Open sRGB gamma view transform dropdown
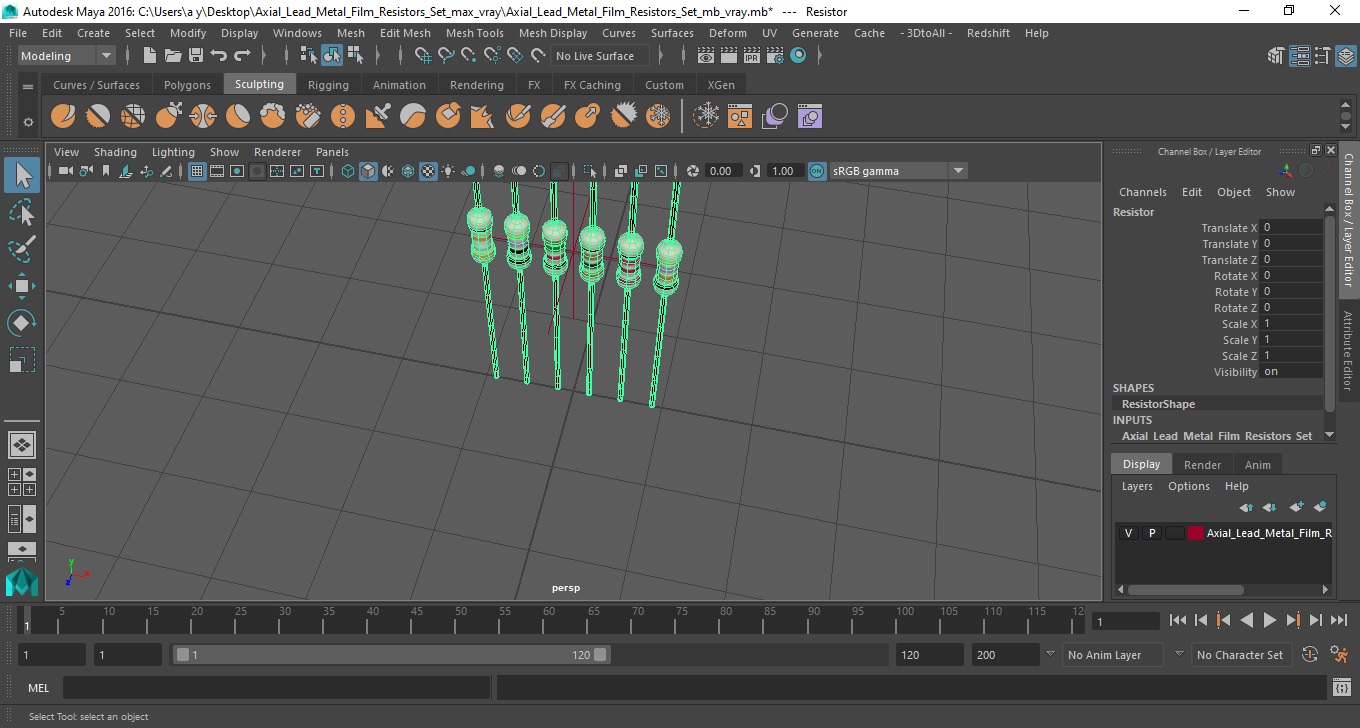 (899, 171)
